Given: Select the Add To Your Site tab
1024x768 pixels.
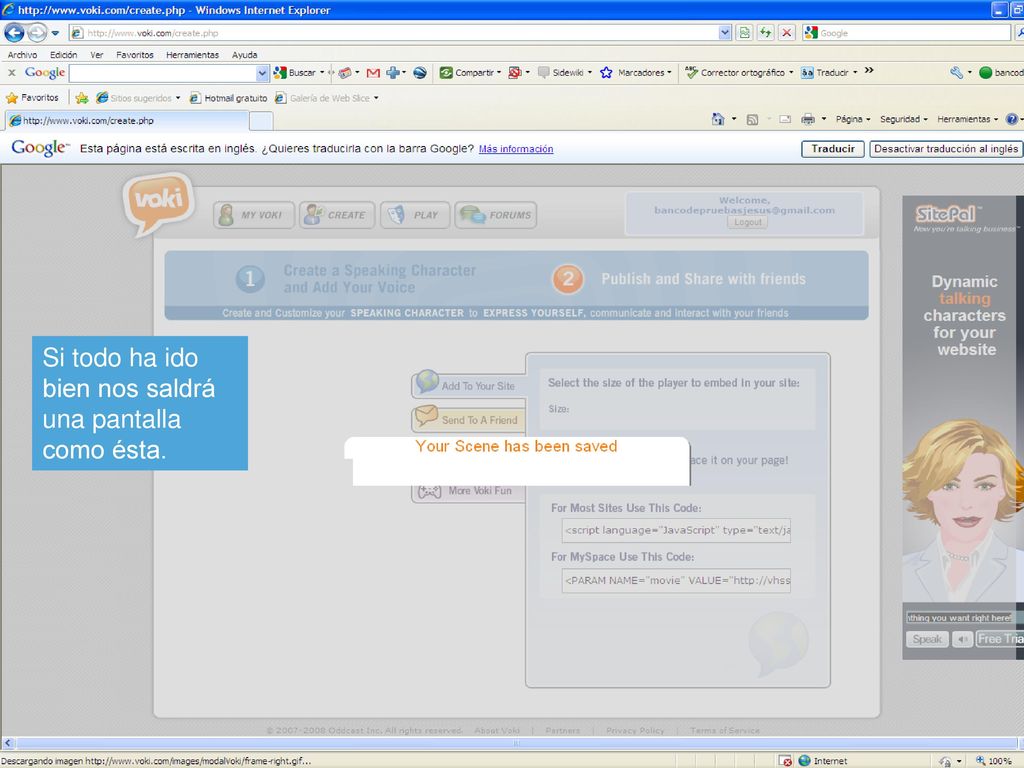Looking at the screenshot, I should (x=468, y=385).
